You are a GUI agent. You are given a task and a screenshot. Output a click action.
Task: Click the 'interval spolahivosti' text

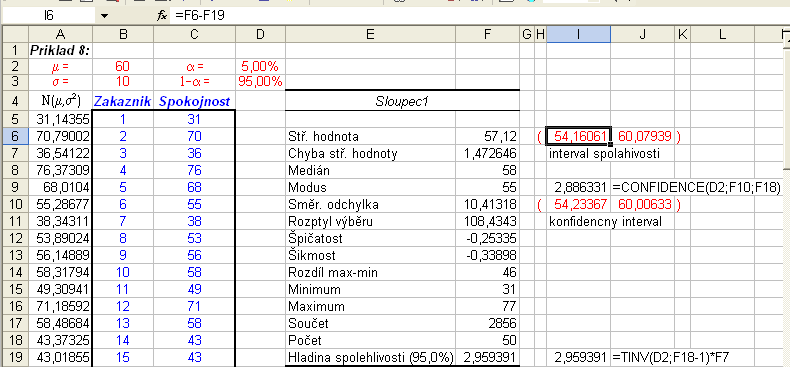(x=604, y=154)
